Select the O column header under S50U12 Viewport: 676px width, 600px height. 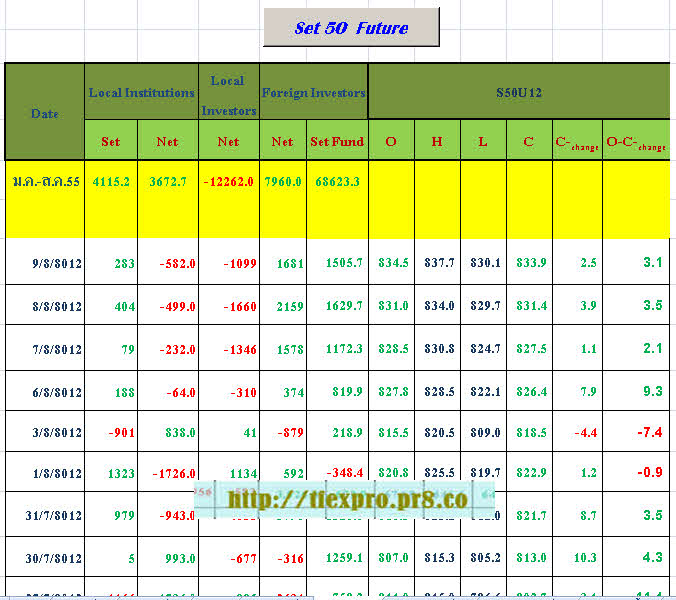391,141
